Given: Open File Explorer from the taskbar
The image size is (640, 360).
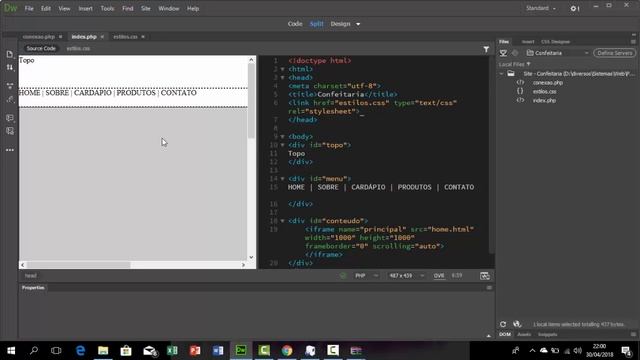Looking at the screenshot, I should click(103, 351).
